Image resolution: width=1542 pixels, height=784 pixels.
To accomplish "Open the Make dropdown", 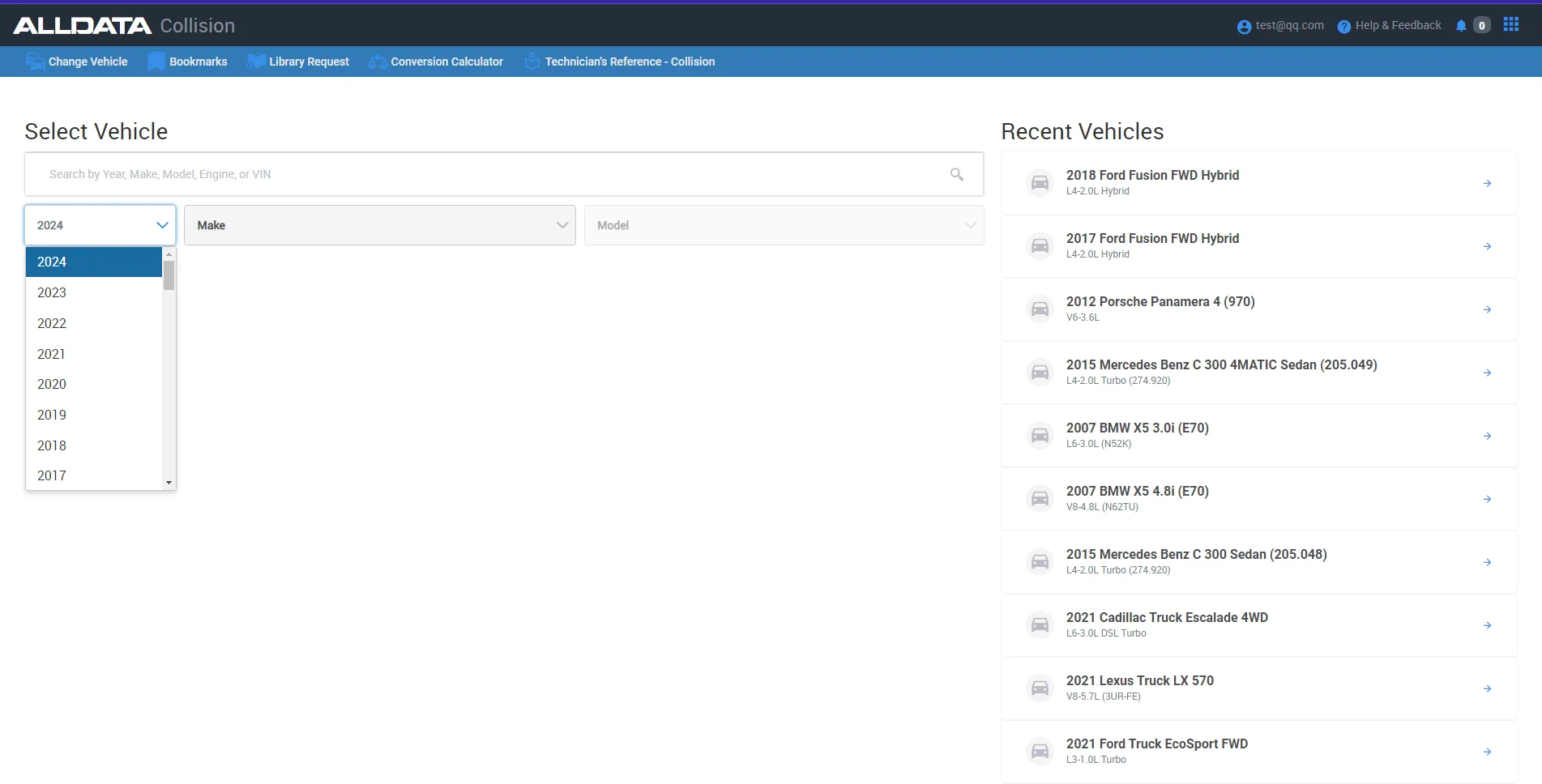I will point(380,225).
